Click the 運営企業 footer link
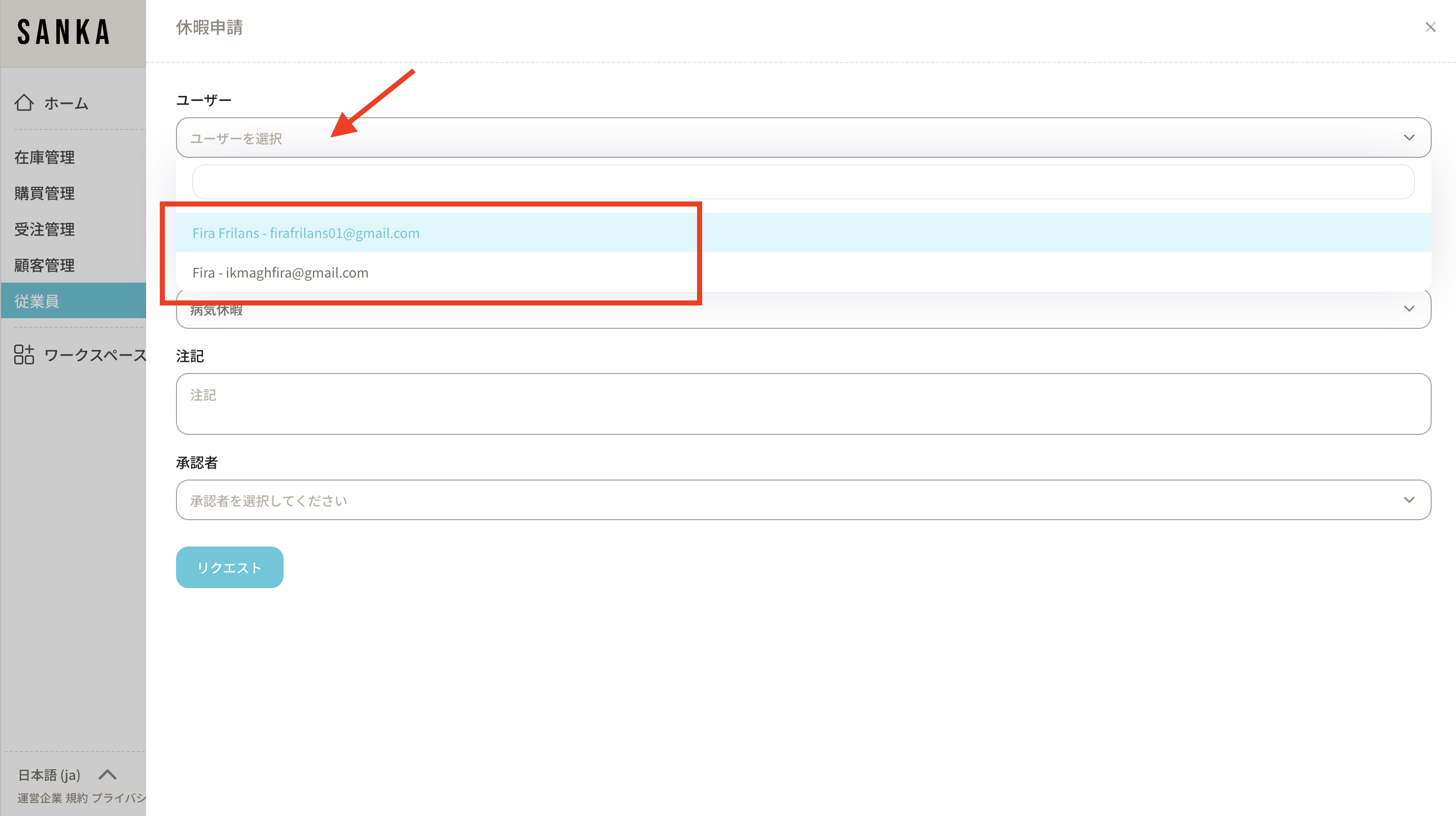This screenshot has height=816, width=1456. [40, 798]
